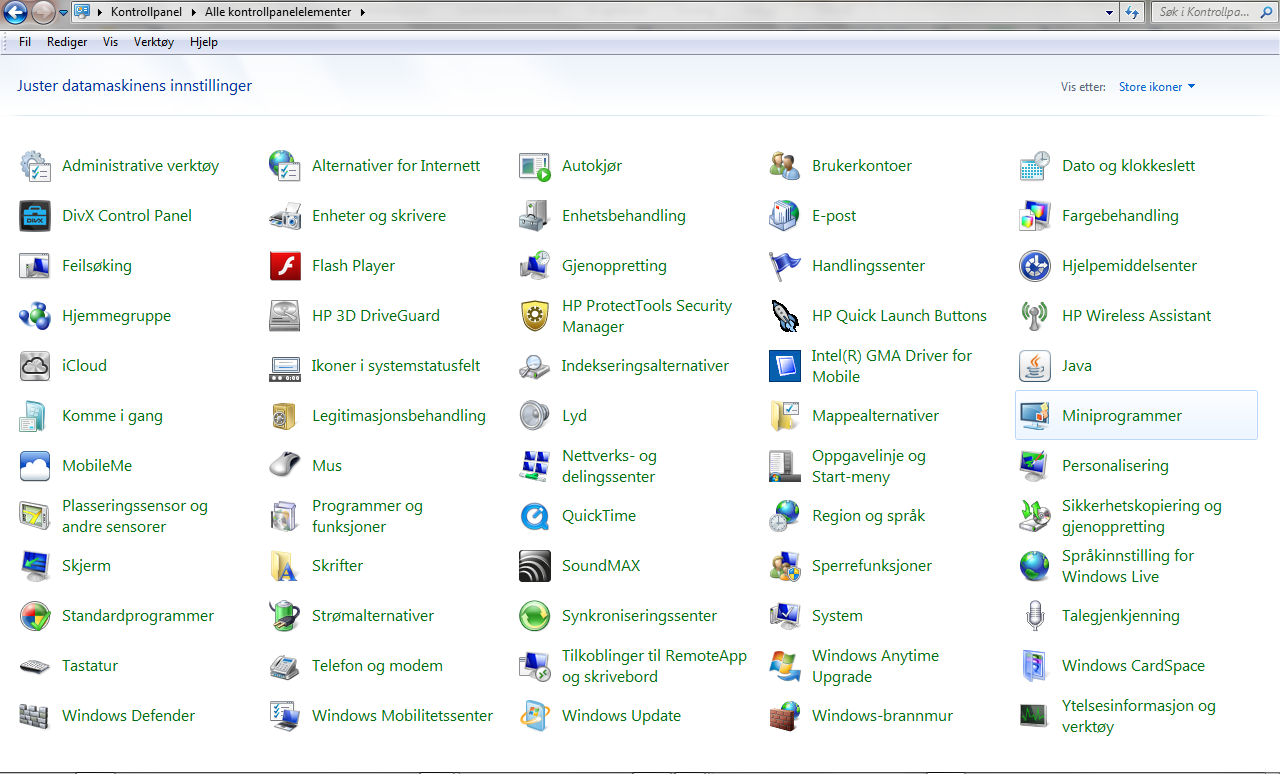1280x774 pixels.
Task: Open the HP 3D DriveGuard icon
Action: tap(285, 316)
